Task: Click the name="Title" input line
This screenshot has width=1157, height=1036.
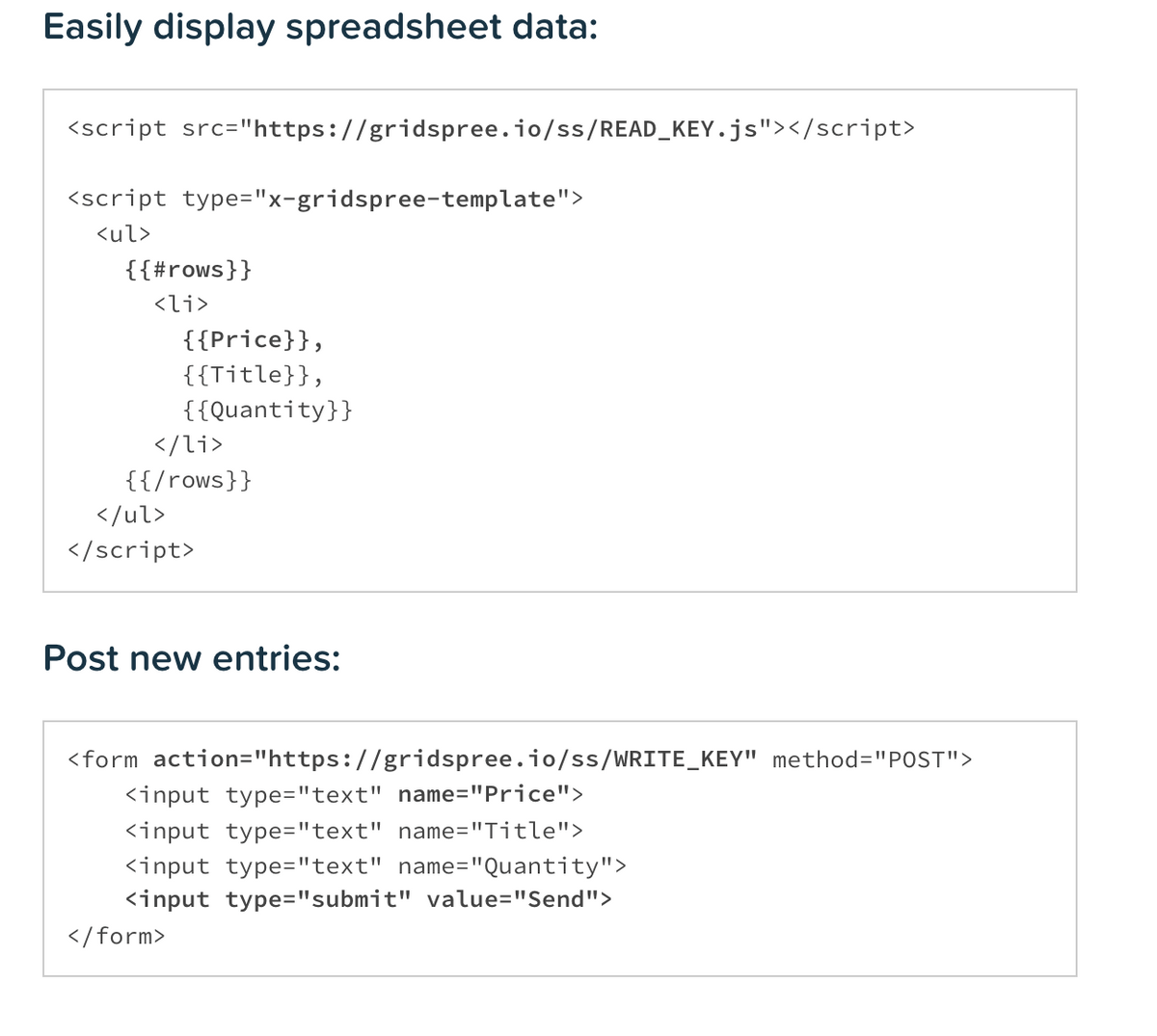Action: tap(354, 831)
